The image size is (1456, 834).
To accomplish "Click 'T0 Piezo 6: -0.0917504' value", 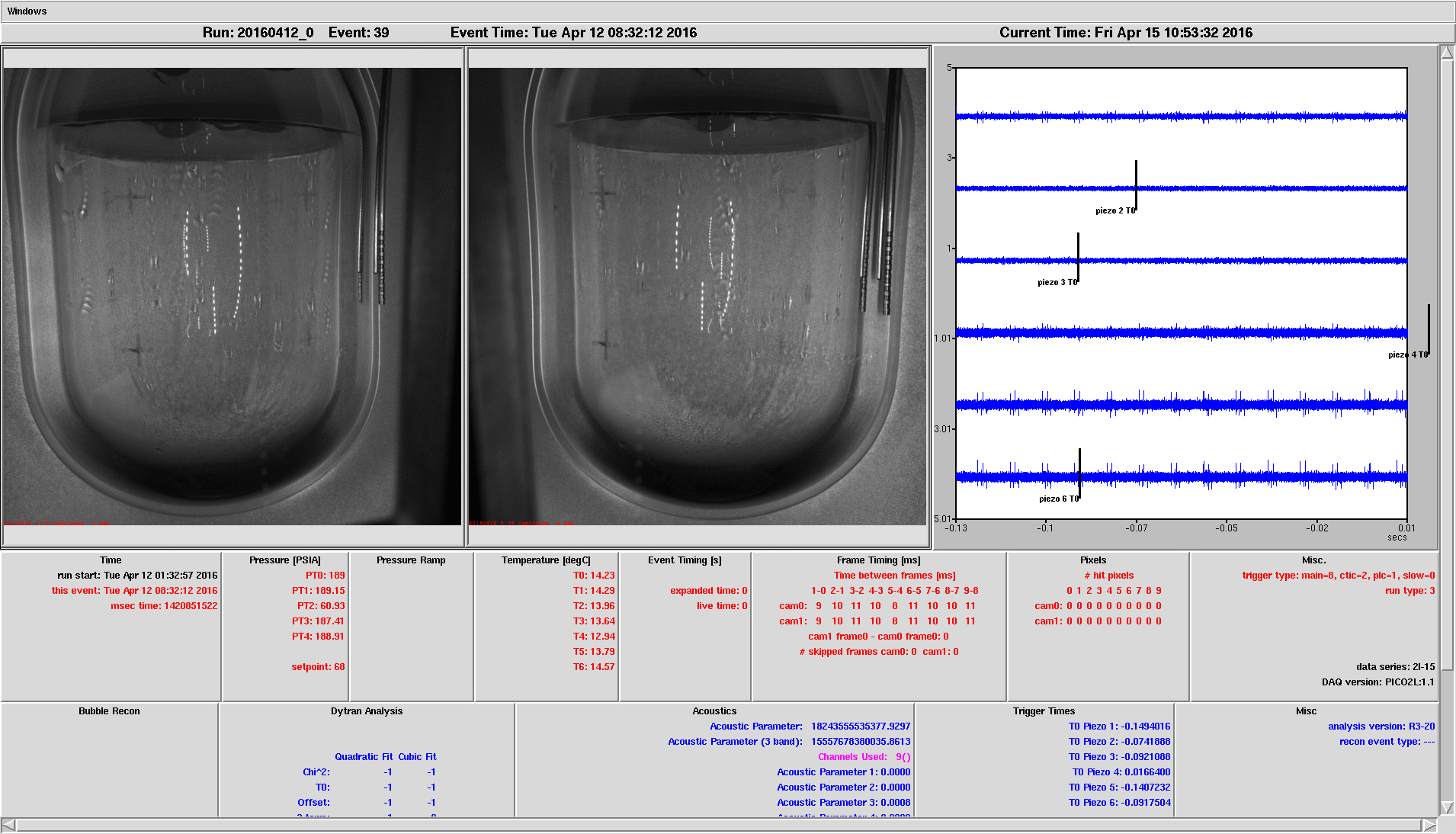I will (1119, 803).
